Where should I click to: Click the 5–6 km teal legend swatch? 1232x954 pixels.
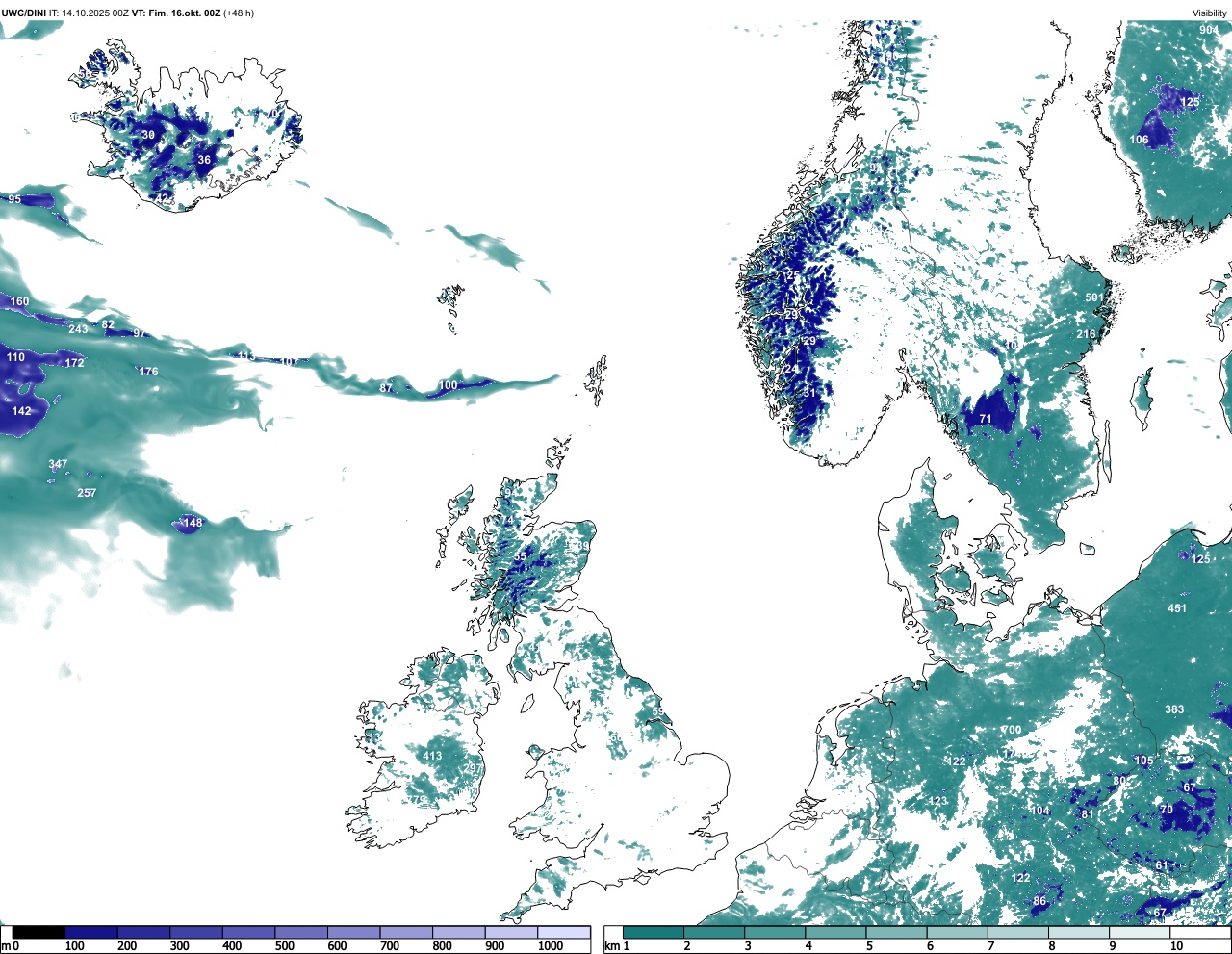click(x=897, y=933)
